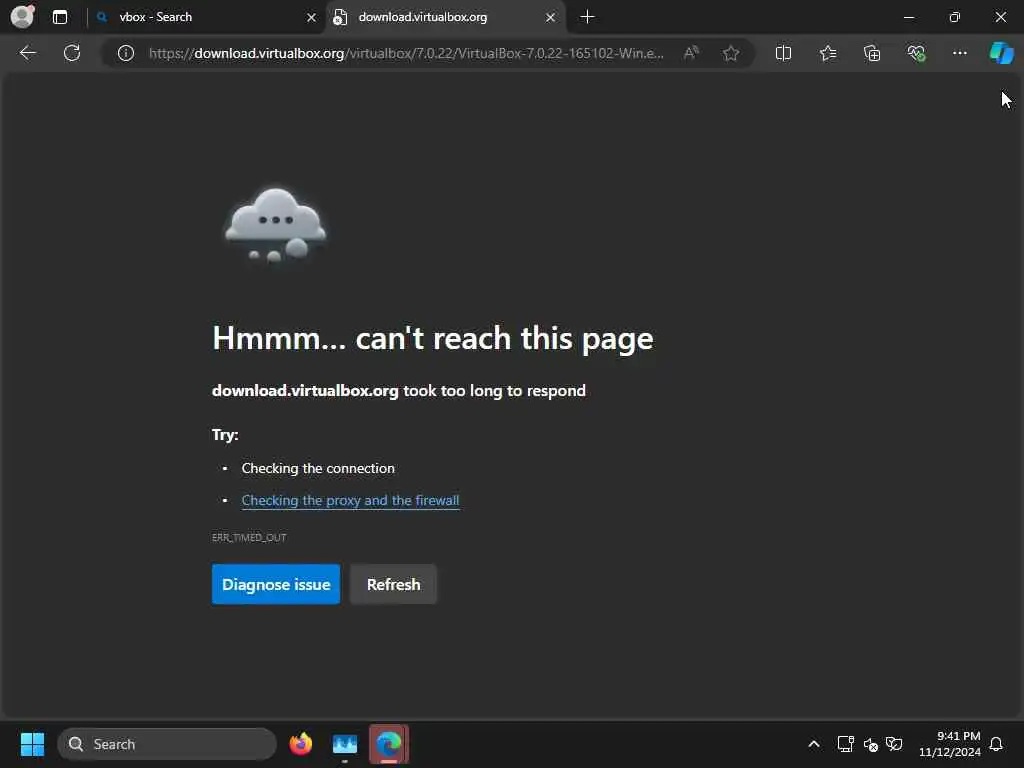Open the Favorites list icon
This screenshot has height=768, width=1024.
827,53
